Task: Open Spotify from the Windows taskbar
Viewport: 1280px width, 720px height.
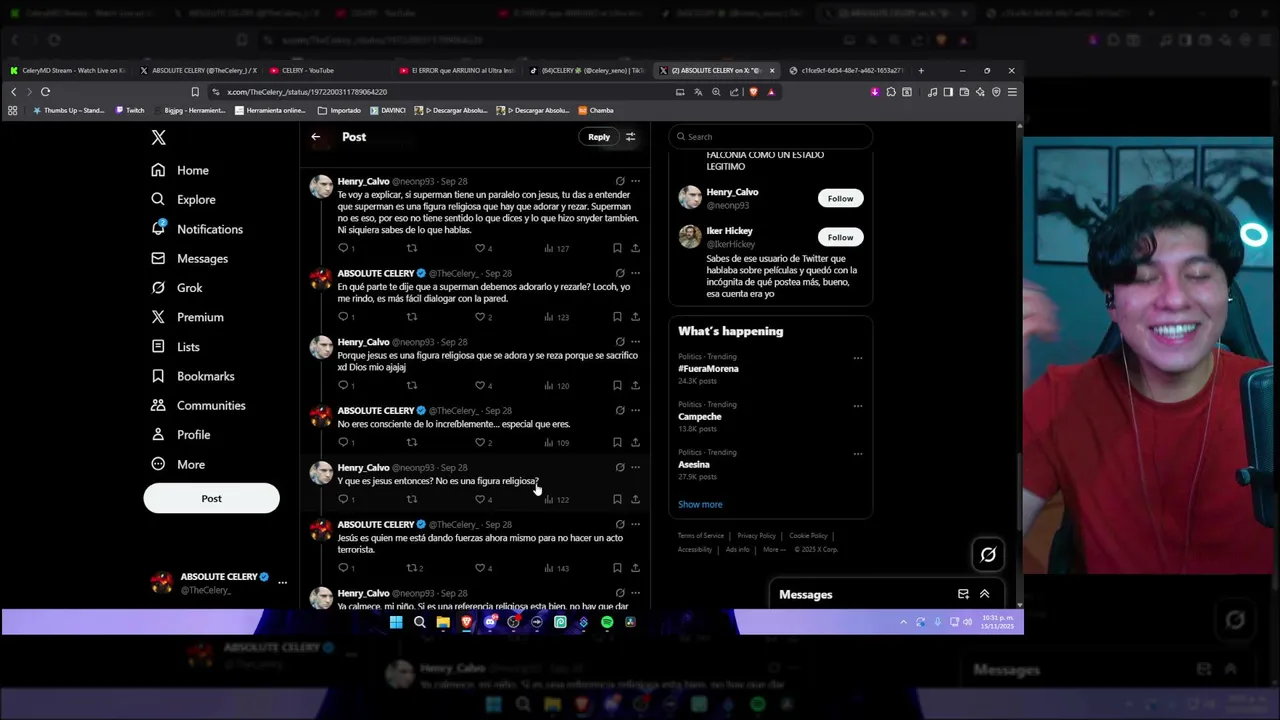Action: point(607,622)
